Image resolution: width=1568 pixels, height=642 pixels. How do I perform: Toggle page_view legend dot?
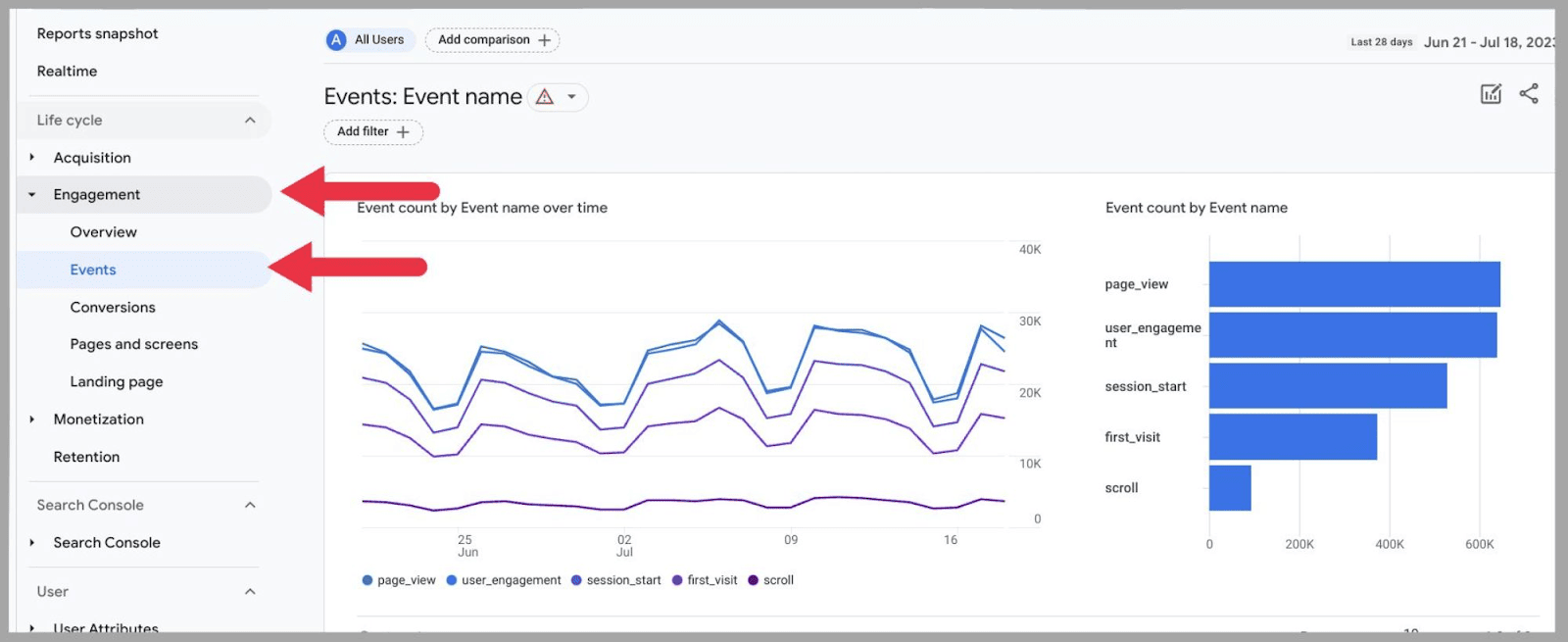click(x=367, y=580)
